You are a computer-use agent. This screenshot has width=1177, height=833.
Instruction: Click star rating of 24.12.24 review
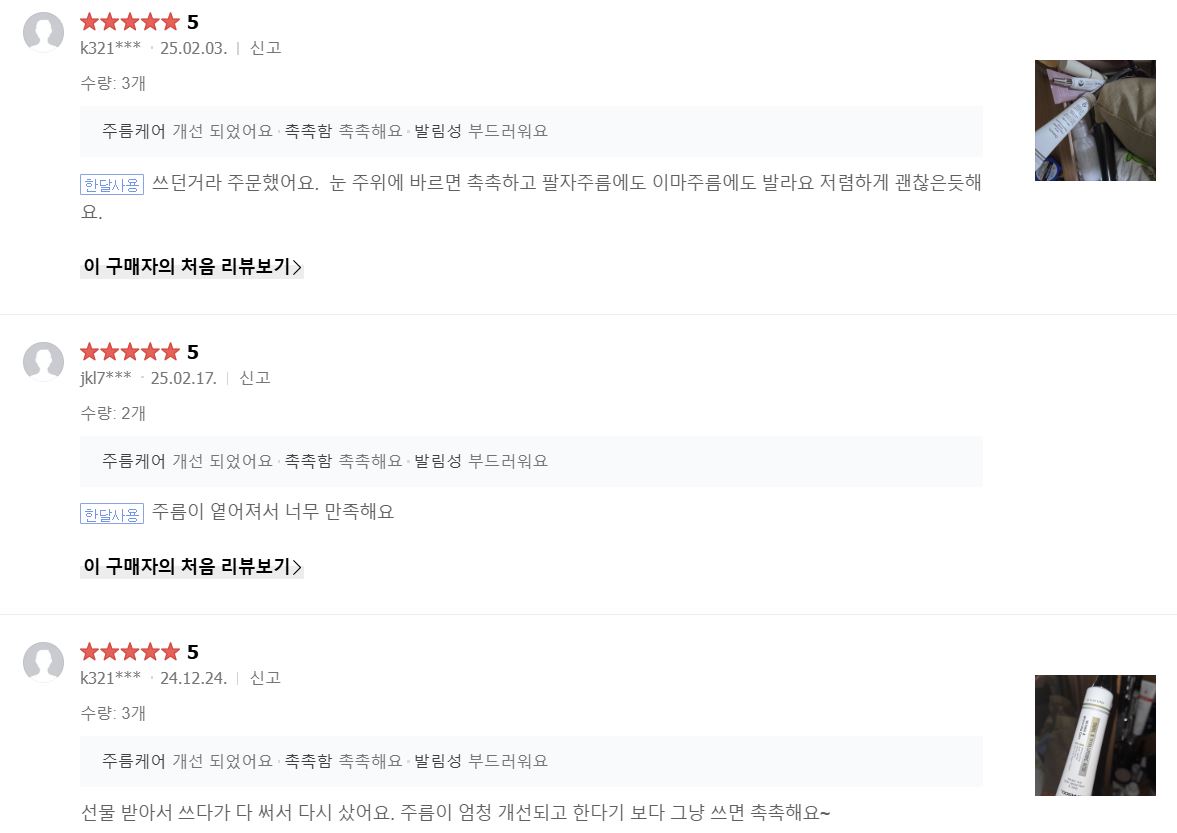click(129, 652)
